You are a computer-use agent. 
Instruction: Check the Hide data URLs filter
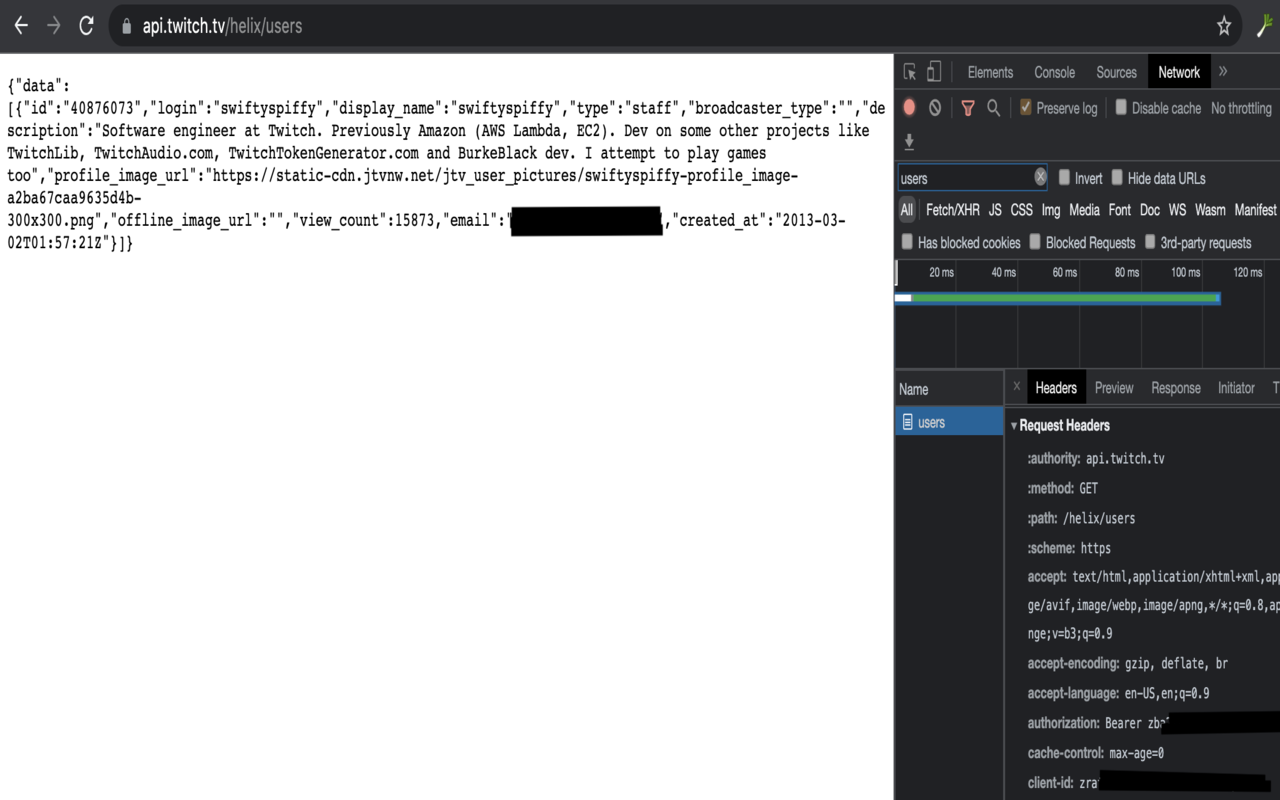(1116, 177)
